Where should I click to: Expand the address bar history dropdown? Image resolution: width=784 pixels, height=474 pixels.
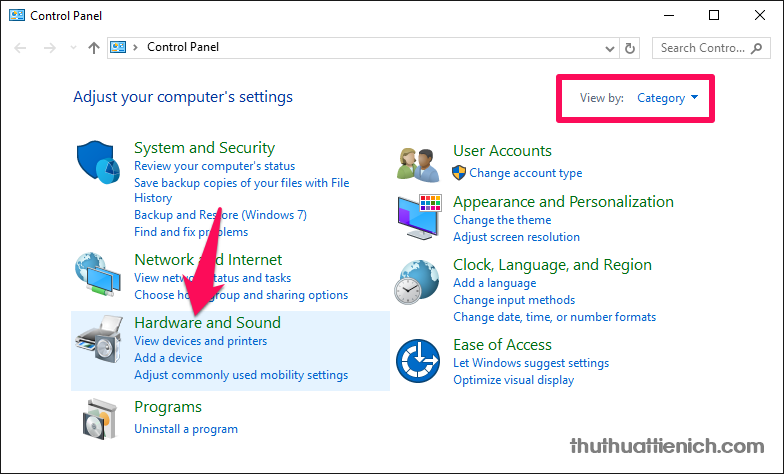[611, 47]
